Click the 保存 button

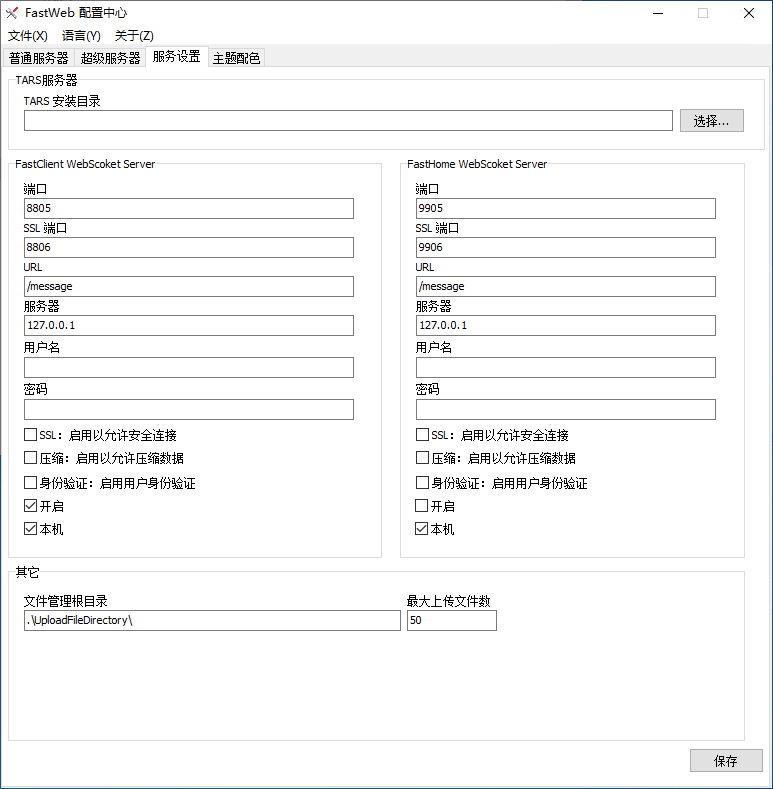pyautogui.click(x=726, y=761)
